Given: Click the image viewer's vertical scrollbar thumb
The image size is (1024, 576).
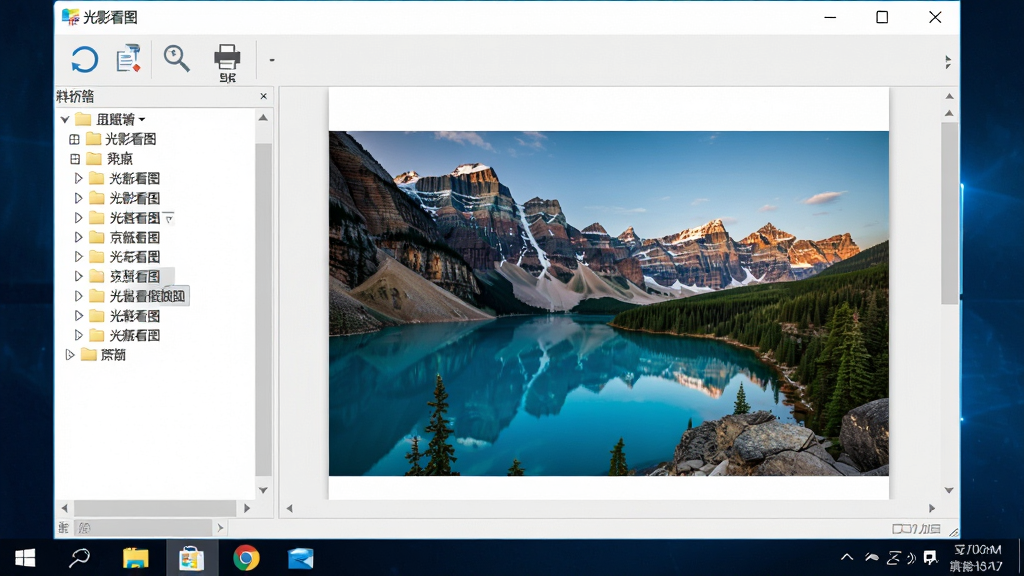Looking at the screenshot, I should [x=950, y=213].
